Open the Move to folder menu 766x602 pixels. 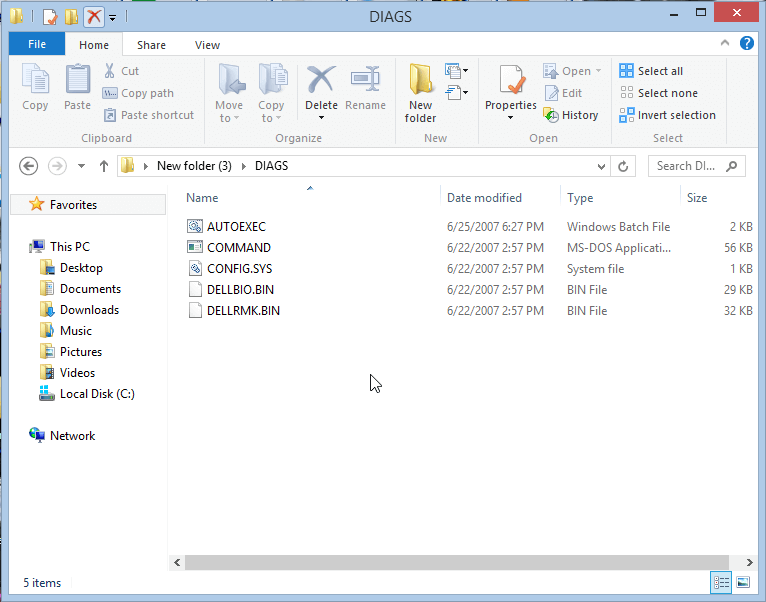(x=229, y=93)
